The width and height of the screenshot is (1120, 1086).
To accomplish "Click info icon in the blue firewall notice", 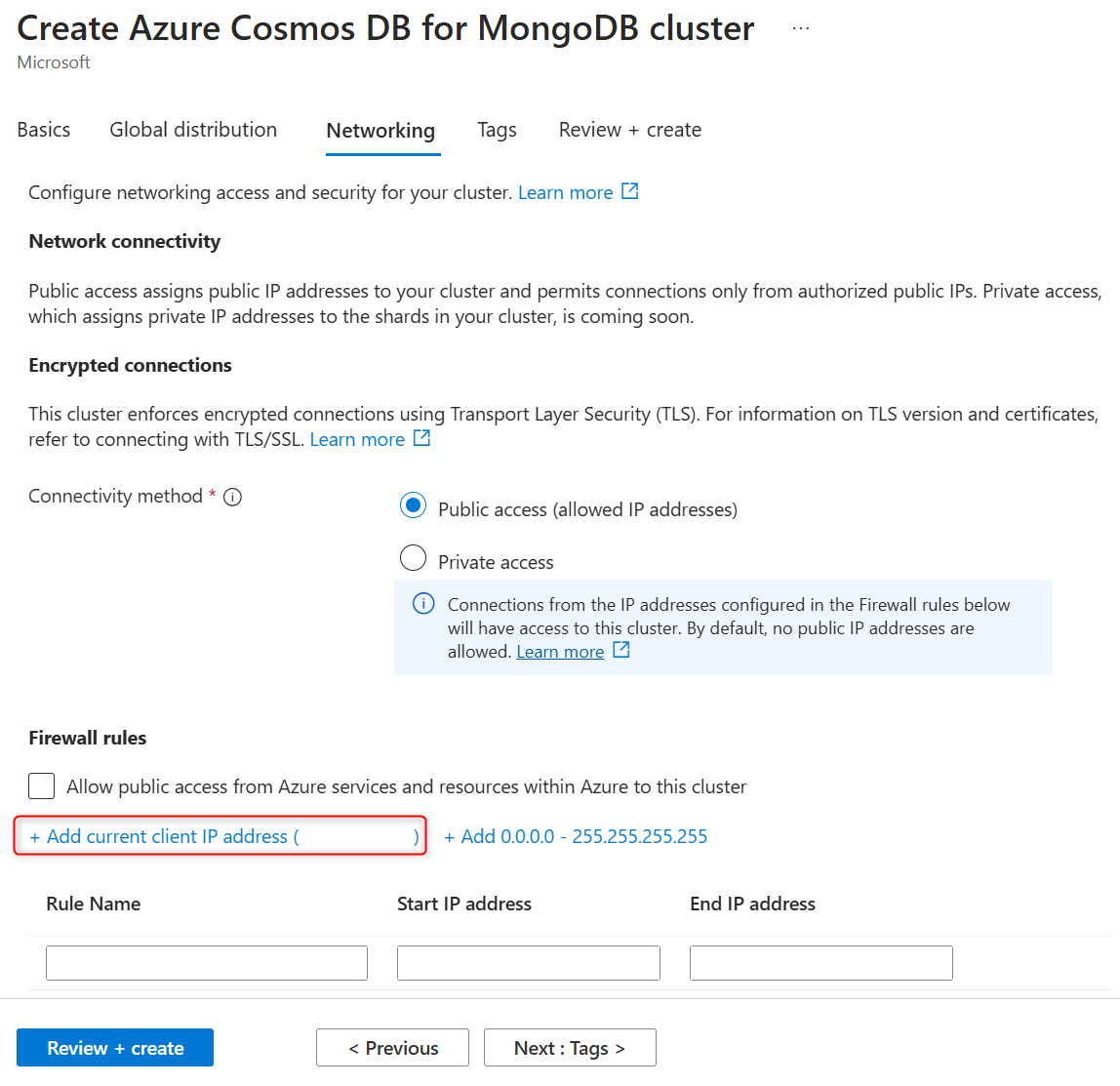I will pos(423,604).
